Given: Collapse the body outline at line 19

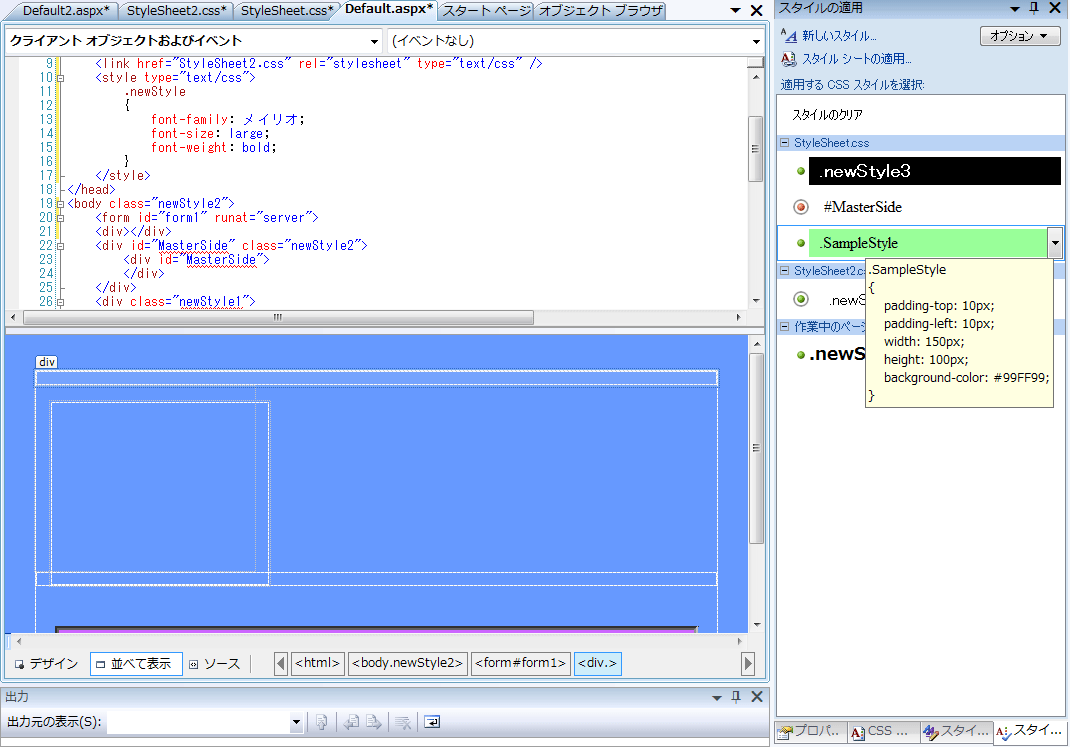Looking at the screenshot, I should click(60, 204).
